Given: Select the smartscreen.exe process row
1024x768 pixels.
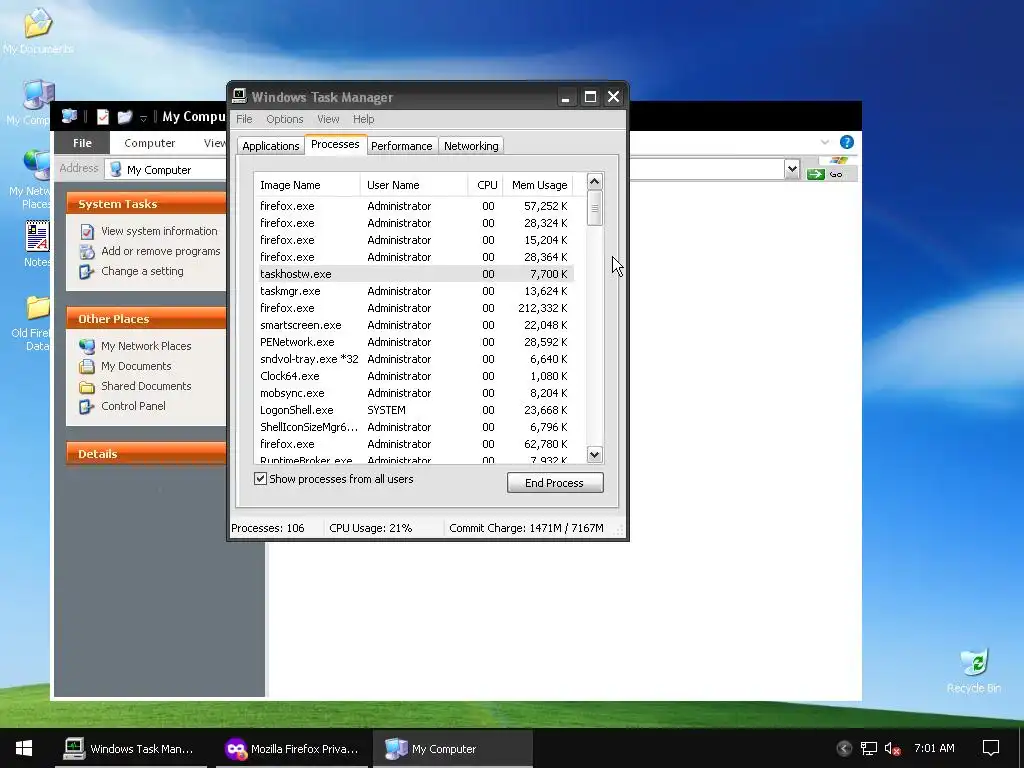Looking at the screenshot, I should pos(414,325).
